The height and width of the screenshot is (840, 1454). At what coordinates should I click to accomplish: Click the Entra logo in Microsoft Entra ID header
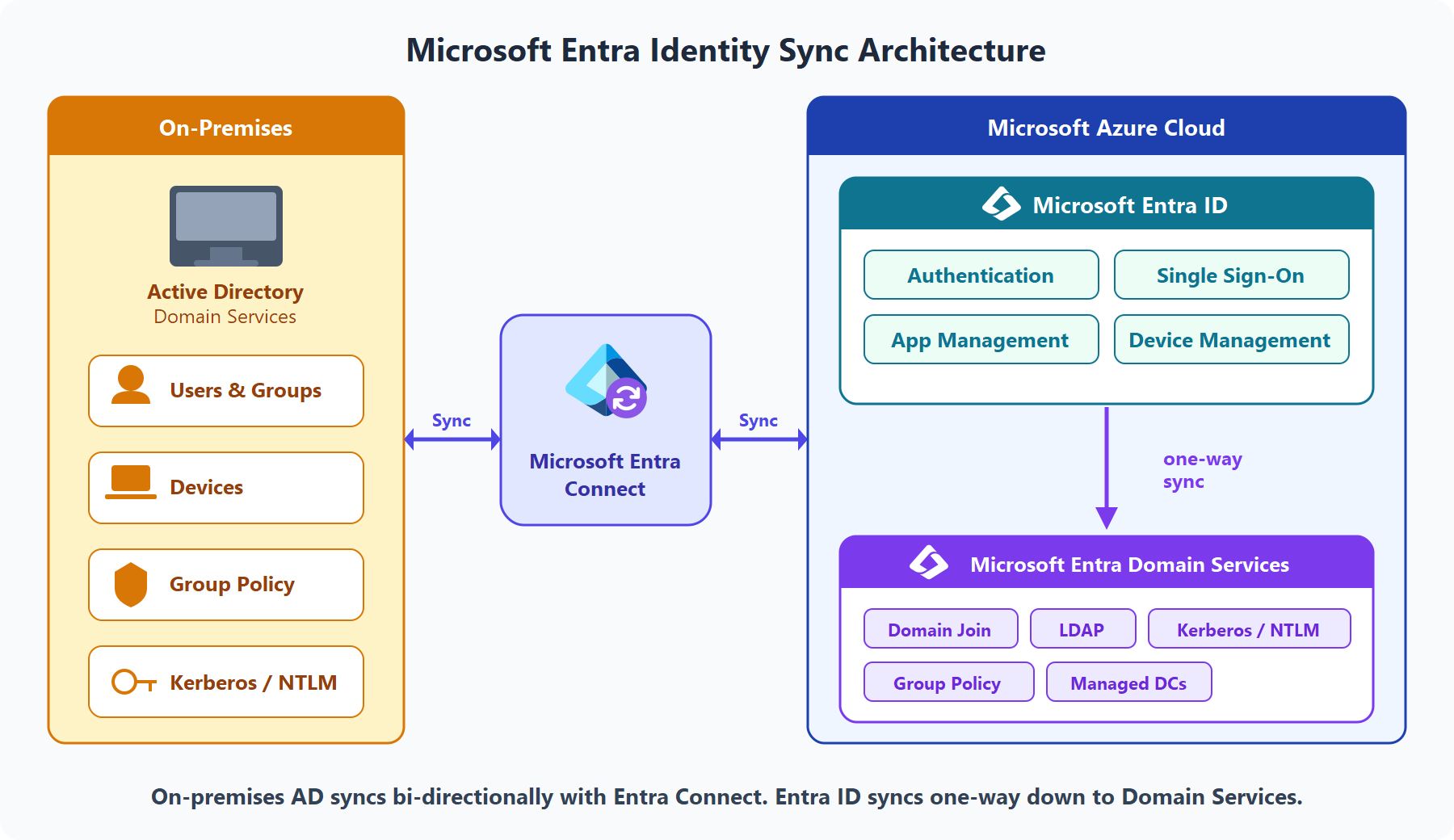pyautogui.click(x=1002, y=204)
